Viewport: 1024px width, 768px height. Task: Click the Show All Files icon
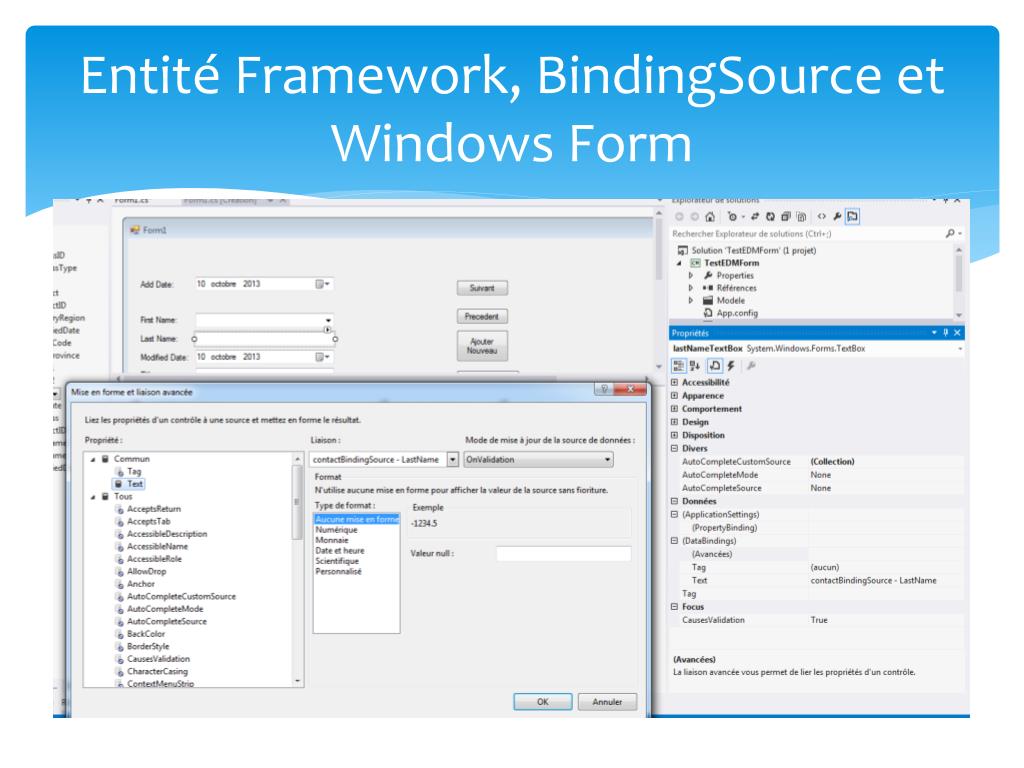pyautogui.click(x=802, y=217)
